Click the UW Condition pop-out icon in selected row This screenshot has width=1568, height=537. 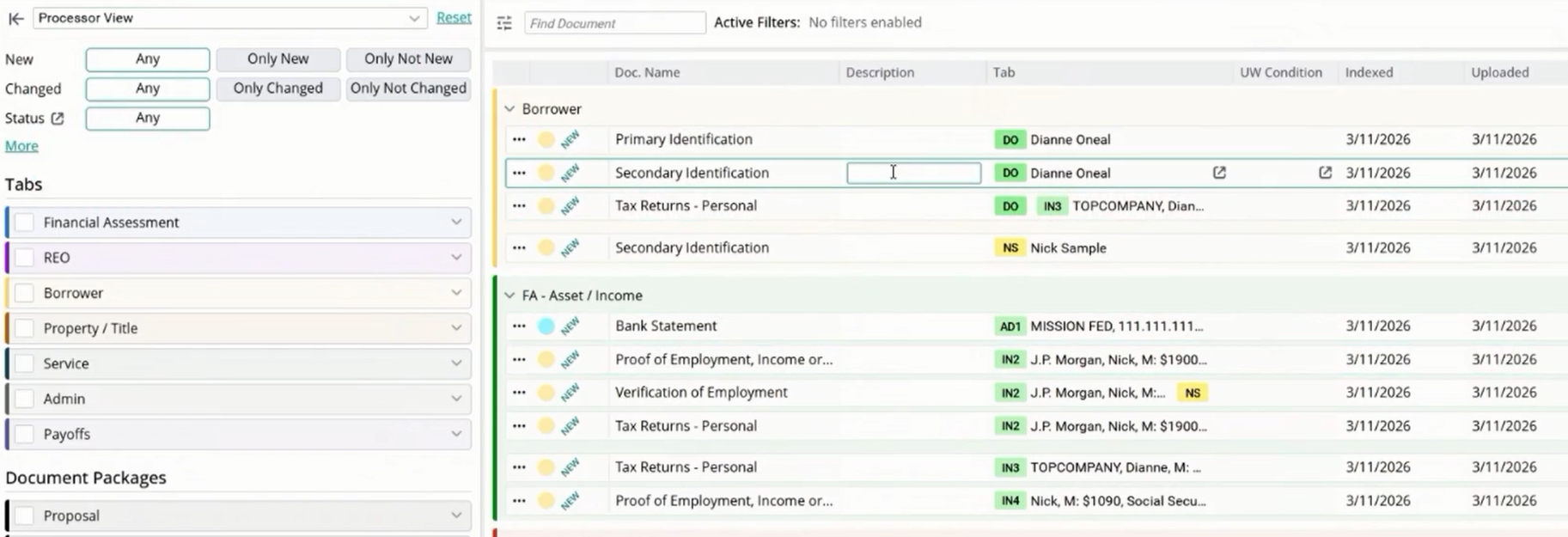tap(1325, 173)
